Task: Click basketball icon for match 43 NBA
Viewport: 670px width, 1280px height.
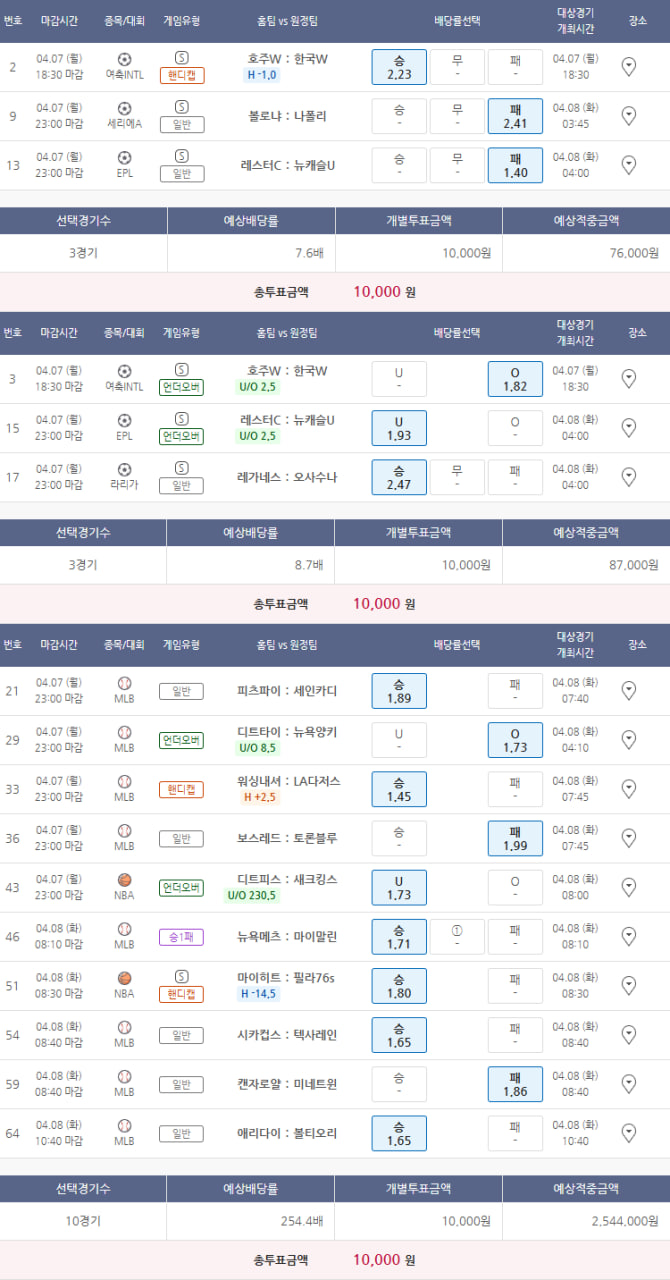Action: tap(124, 880)
